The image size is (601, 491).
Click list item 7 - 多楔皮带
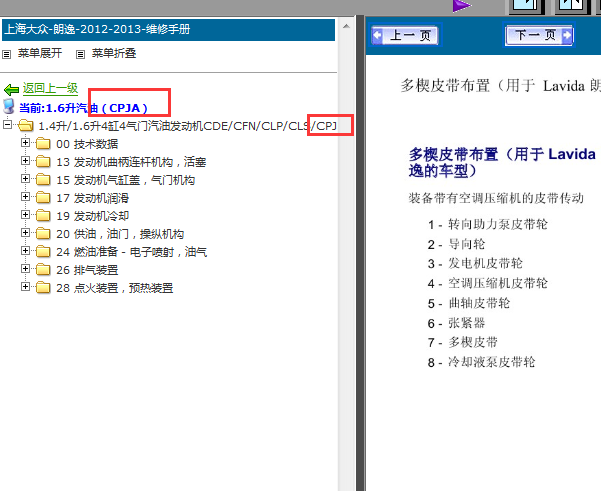point(462,342)
